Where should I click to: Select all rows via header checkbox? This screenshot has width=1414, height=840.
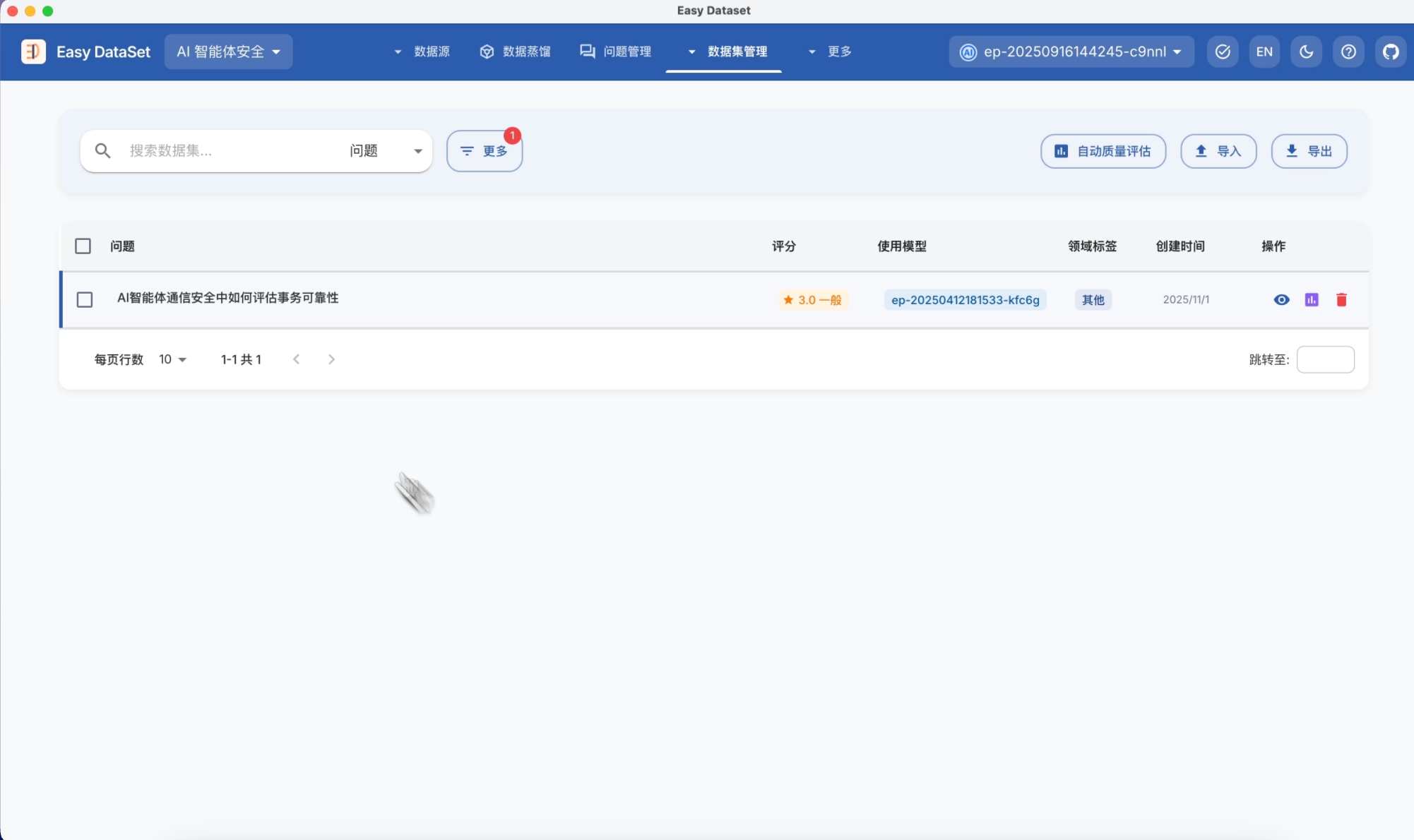click(x=83, y=246)
